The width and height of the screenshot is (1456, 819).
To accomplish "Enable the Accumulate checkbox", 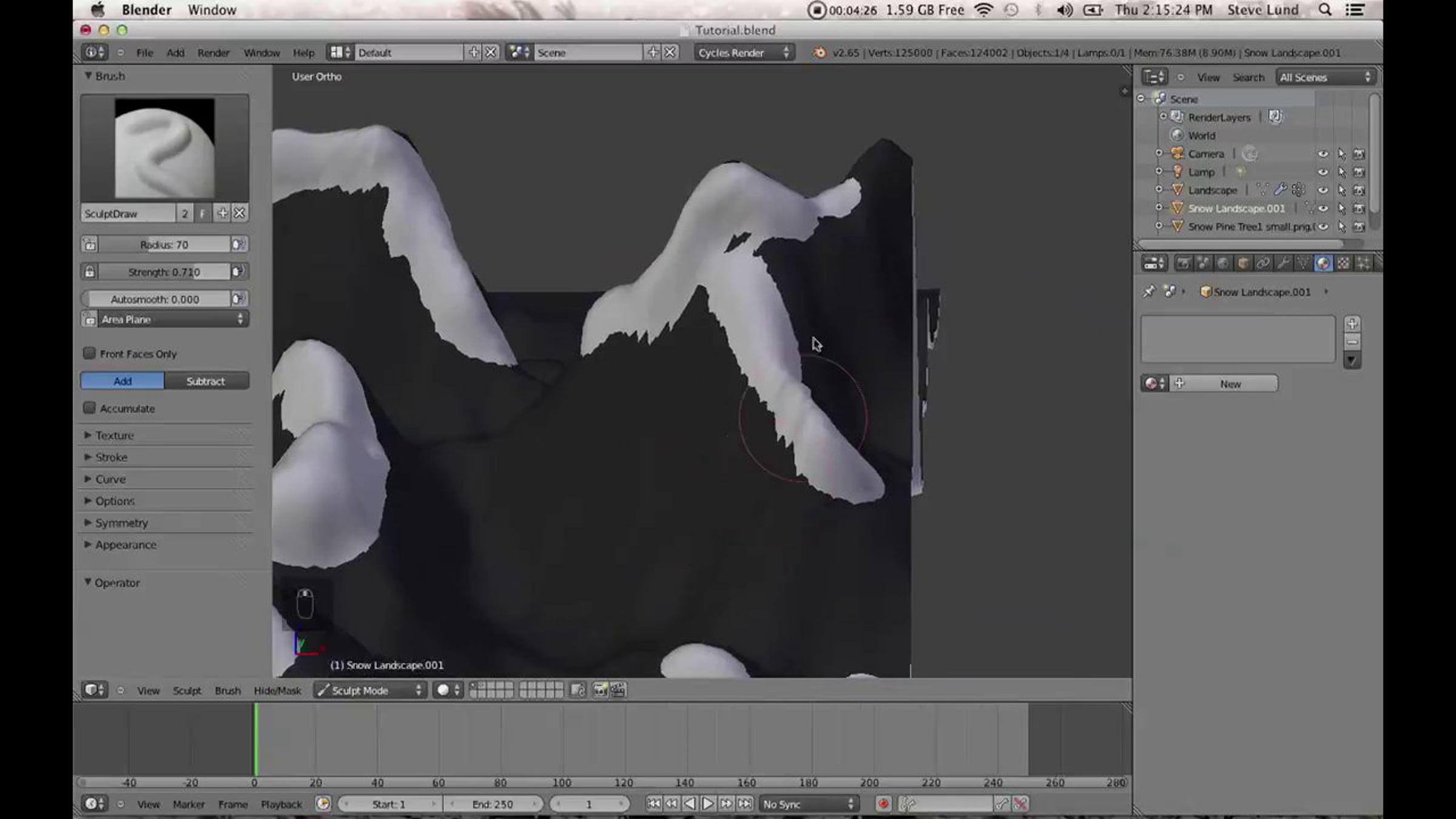I will (x=90, y=408).
